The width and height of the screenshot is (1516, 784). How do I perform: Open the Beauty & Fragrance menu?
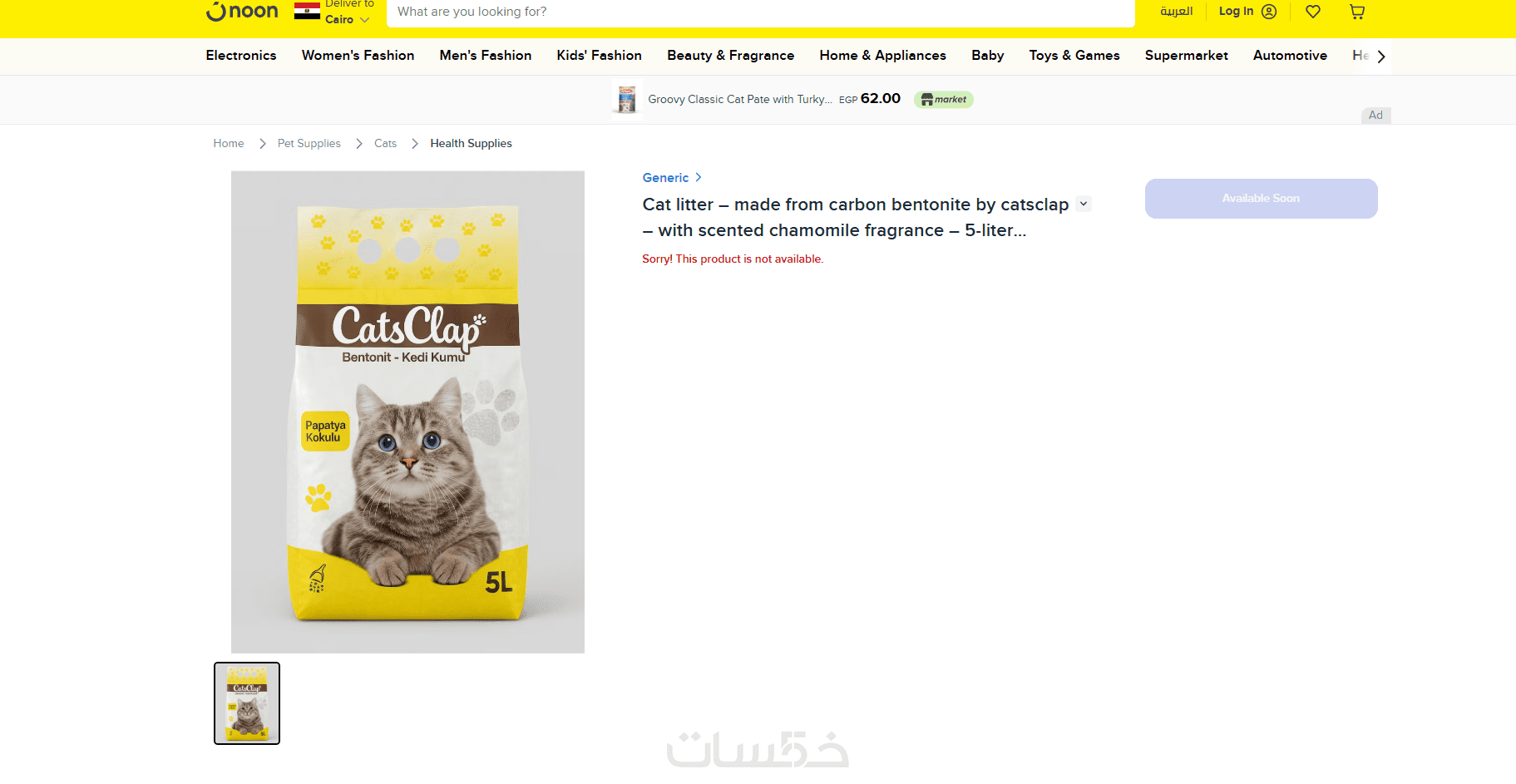(730, 56)
